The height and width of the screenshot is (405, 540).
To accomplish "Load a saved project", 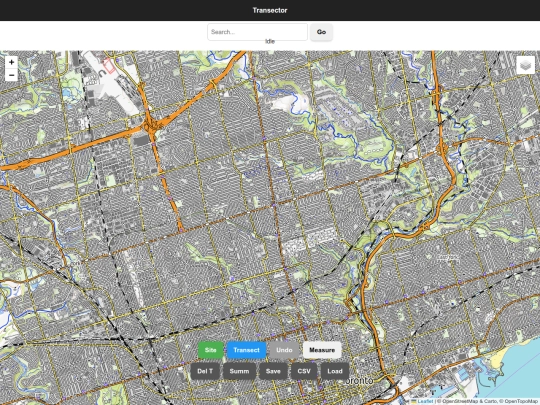I will [x=335, y=371].
